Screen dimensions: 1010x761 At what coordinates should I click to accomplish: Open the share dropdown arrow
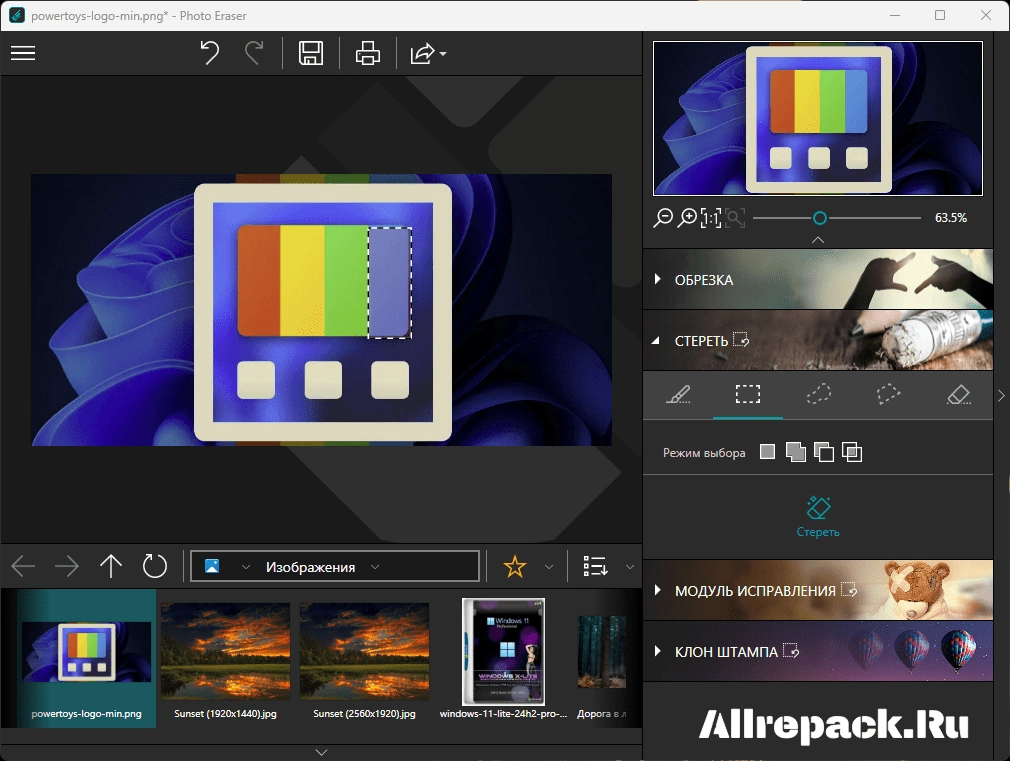(443, 54)
